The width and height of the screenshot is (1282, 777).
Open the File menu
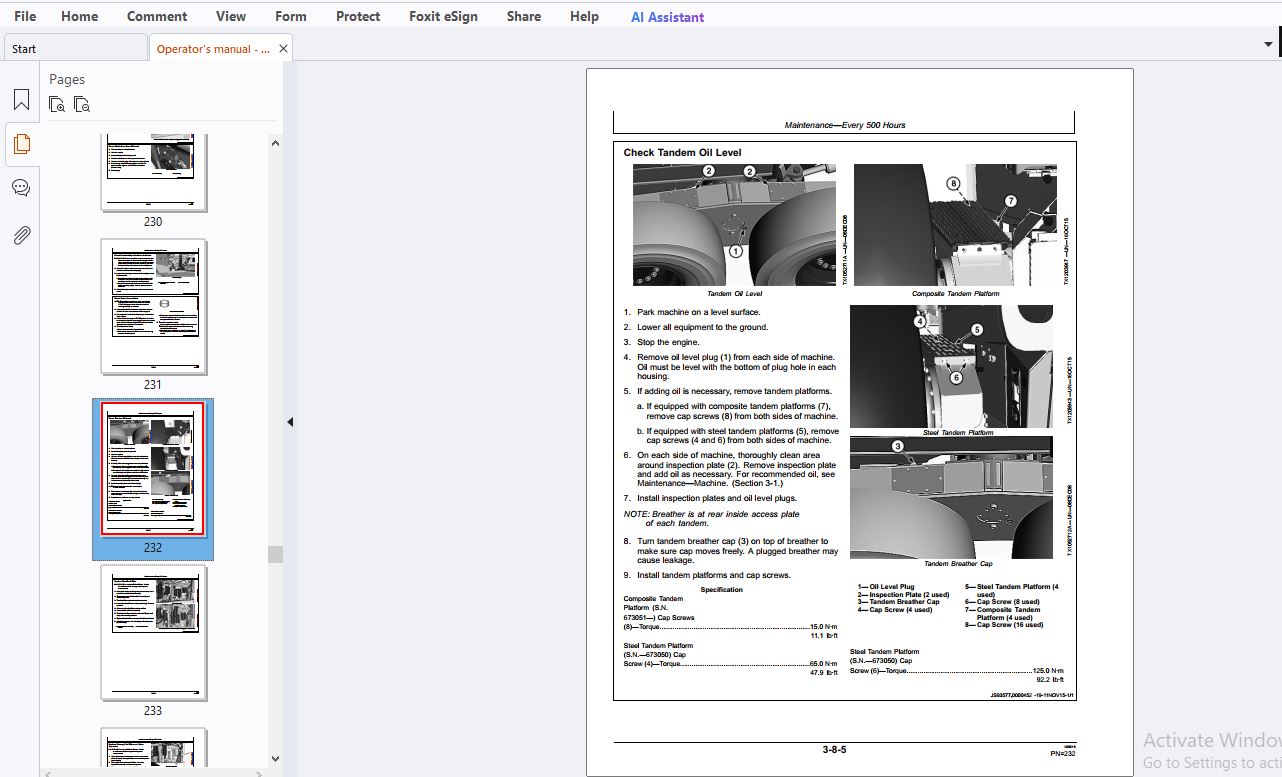(x=25, y=16)
